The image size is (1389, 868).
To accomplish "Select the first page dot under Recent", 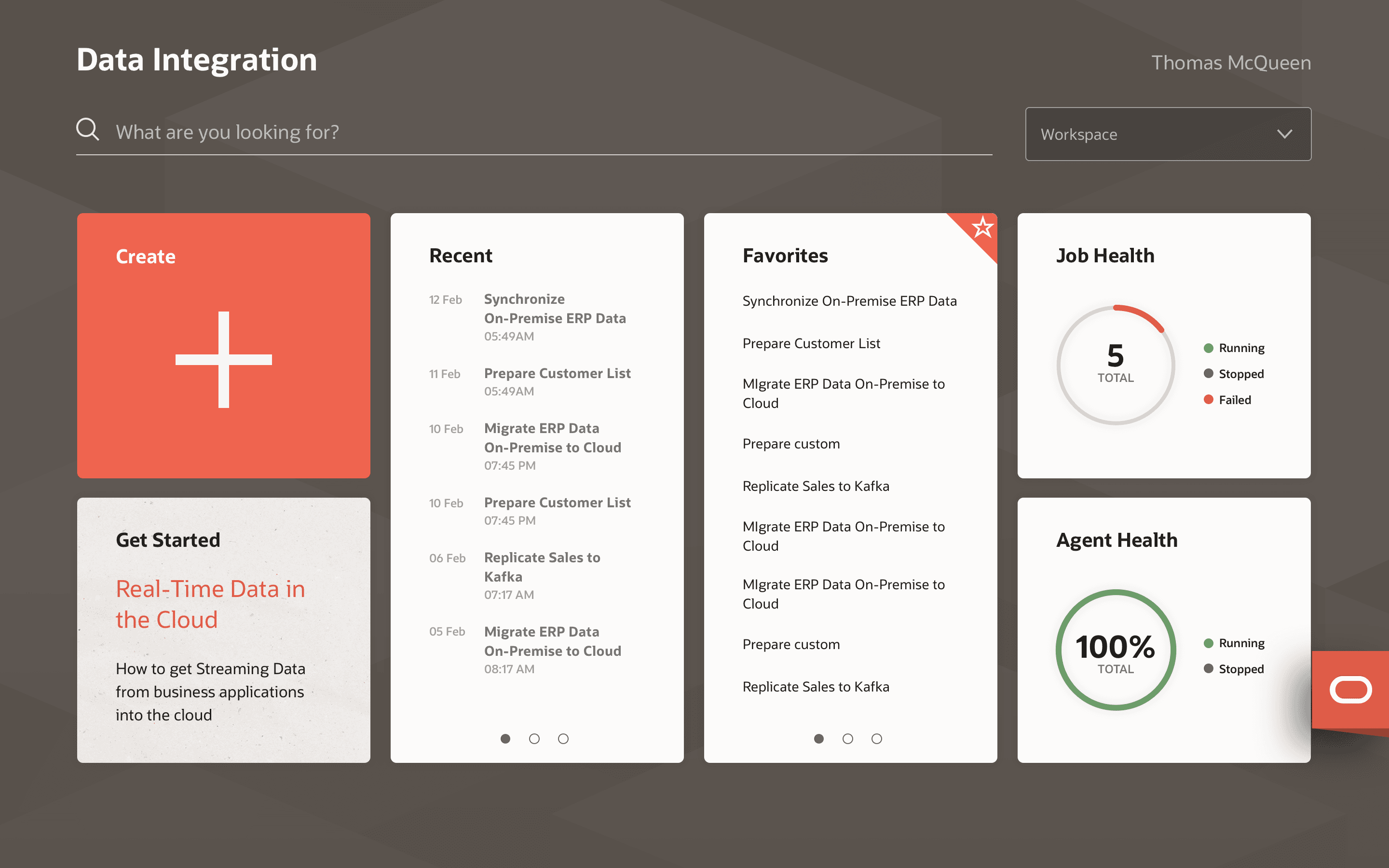I will coord(505,739).
